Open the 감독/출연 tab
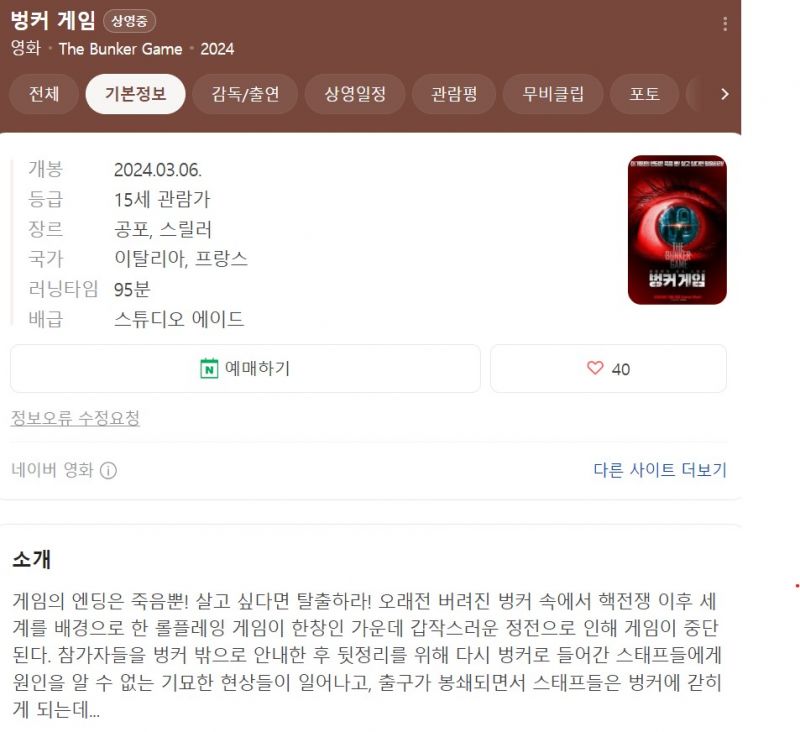800x732 pixels. 245,94
